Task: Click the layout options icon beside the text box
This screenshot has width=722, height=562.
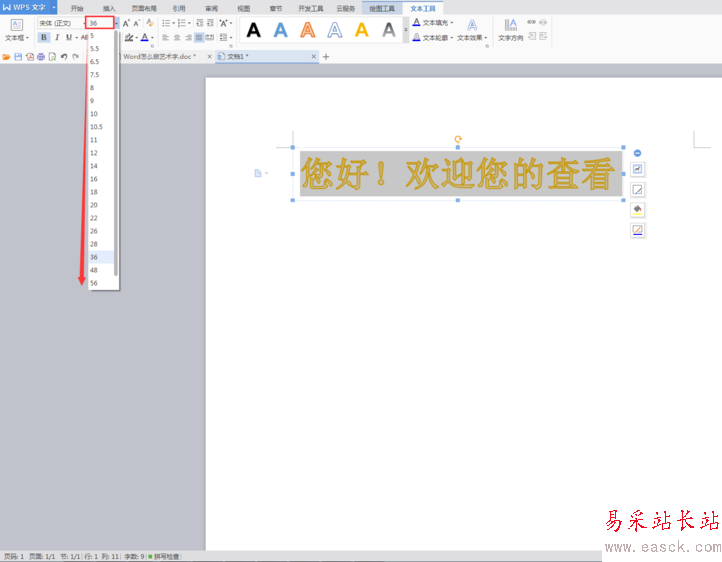Action: (637, 169)
